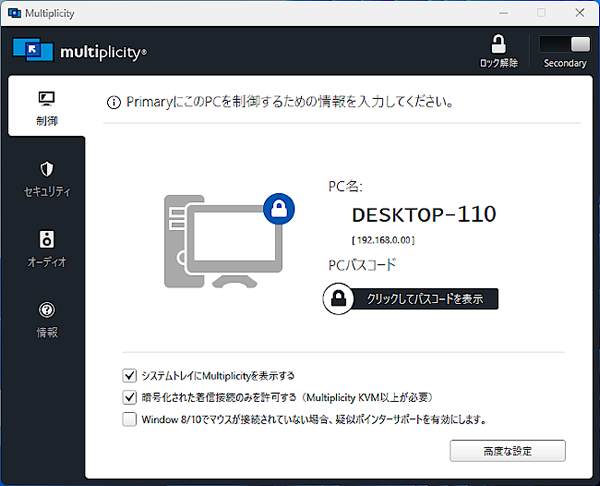This screenshot has width=600, height=486.
Task: Click the Multiplicity title bar app icon
Action: (x=15, y=13)
